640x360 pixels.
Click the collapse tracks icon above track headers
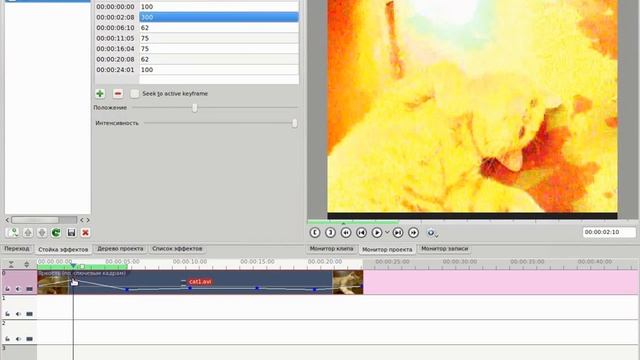tap(11, 264)
